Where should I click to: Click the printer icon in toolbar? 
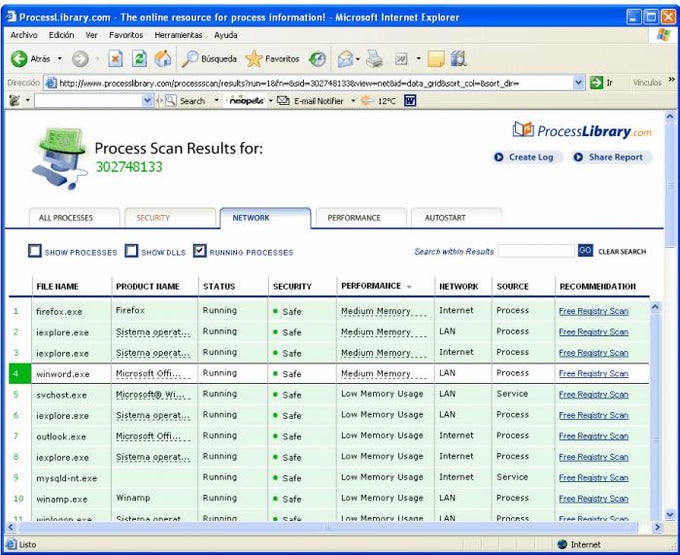pyautogui.click(x=373, y=59)
